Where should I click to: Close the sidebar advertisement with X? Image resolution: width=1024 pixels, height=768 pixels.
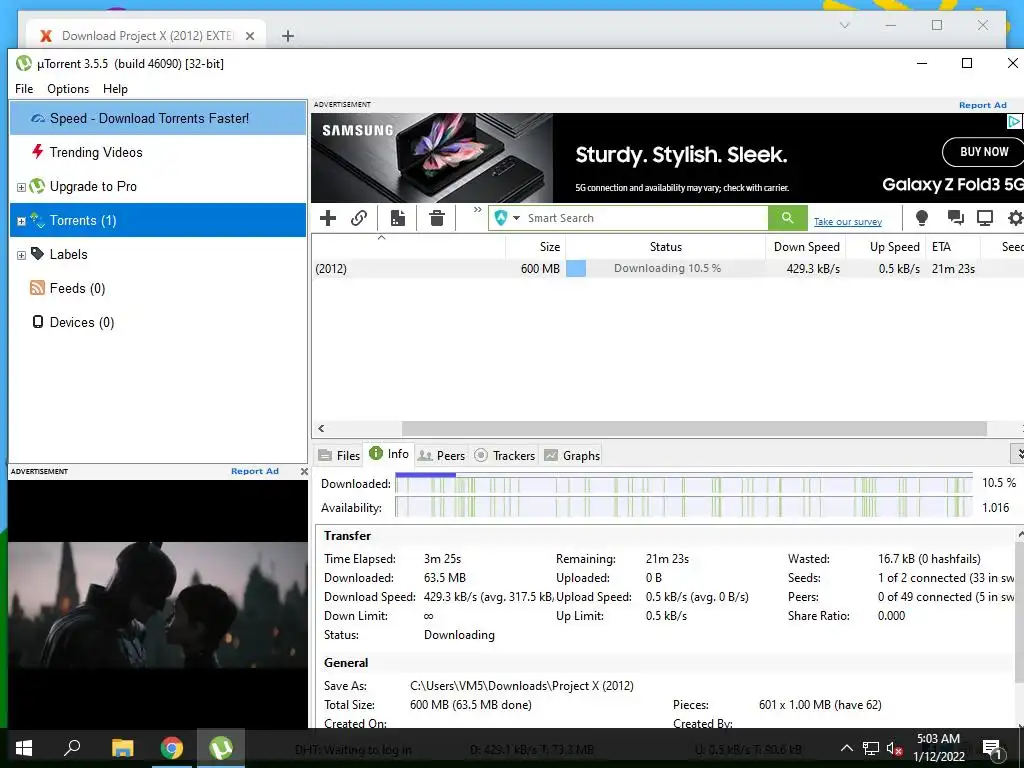(304, 471)
